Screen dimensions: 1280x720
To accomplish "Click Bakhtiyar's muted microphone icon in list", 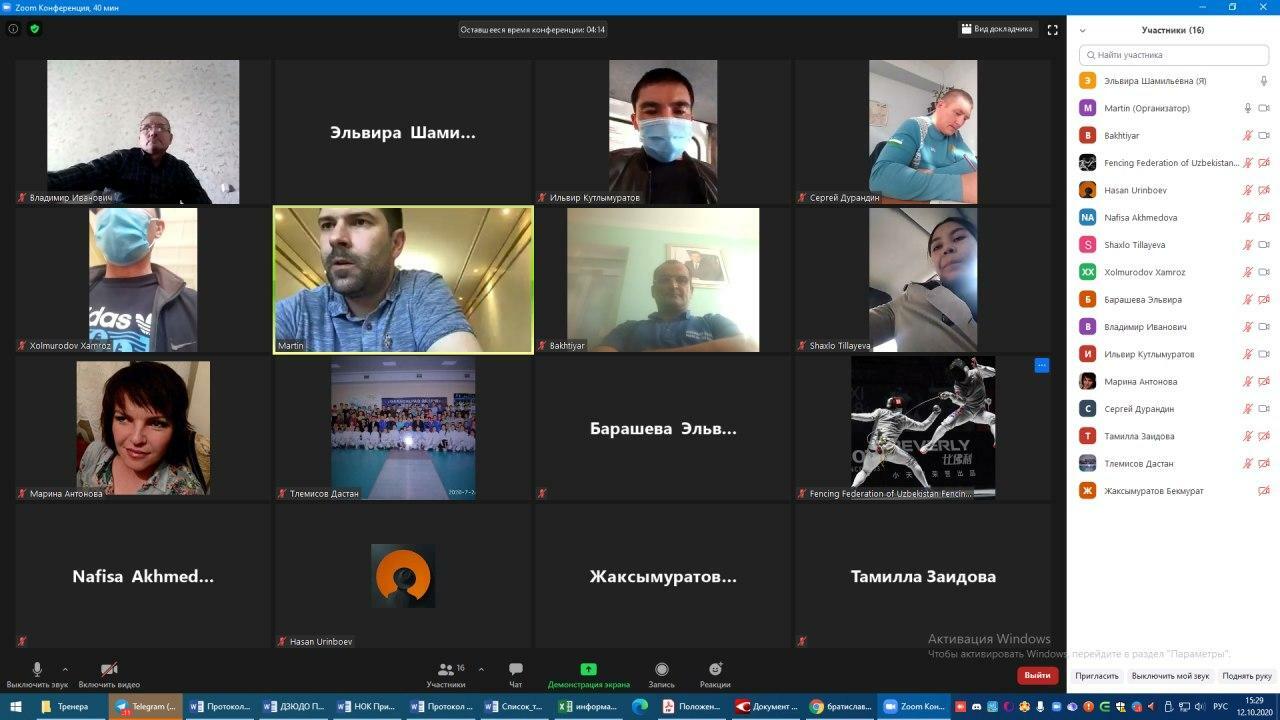I will (x=1248, y=135).
